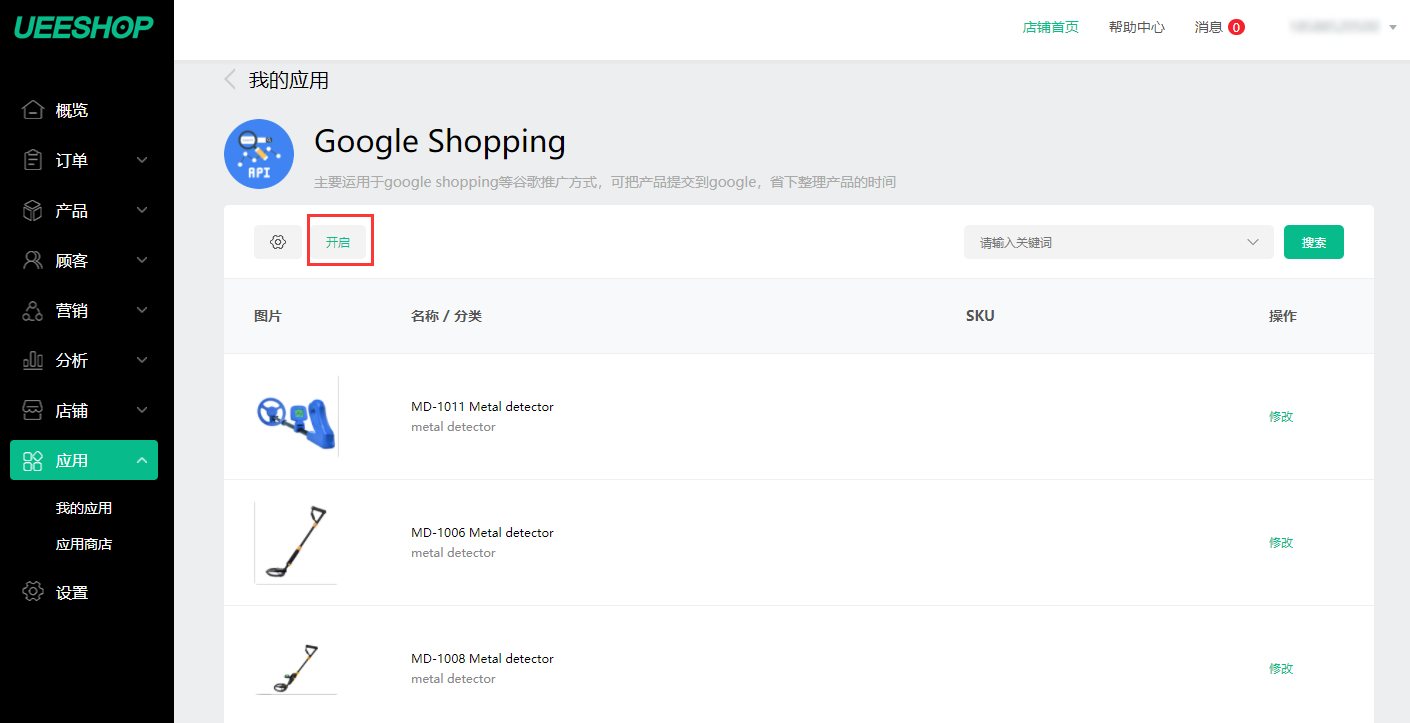Screen dimensions: 1410x723
Task: Click the green 搜索 button
Action: (x=1313, y=242)
